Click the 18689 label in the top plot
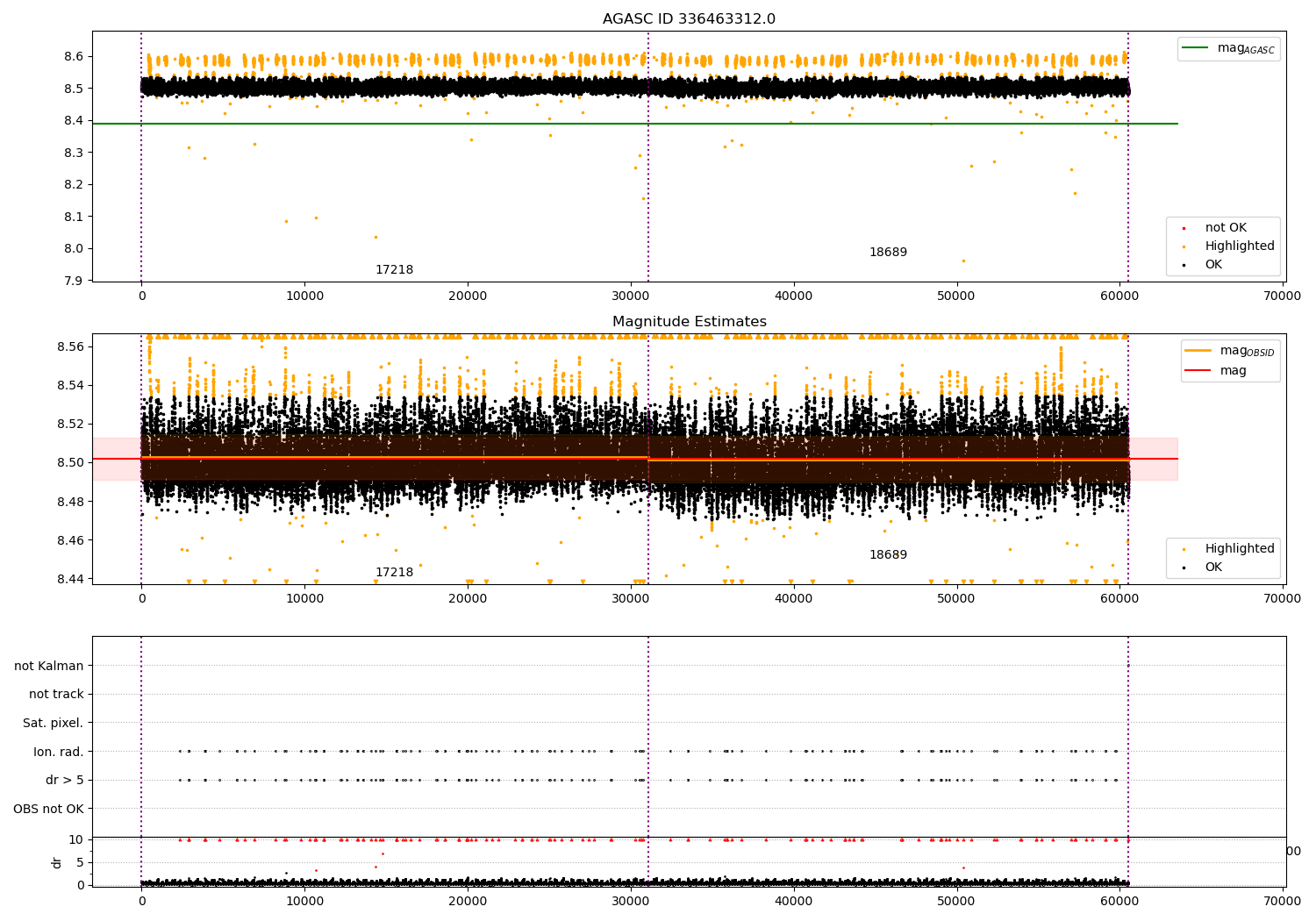 [888, 253]
